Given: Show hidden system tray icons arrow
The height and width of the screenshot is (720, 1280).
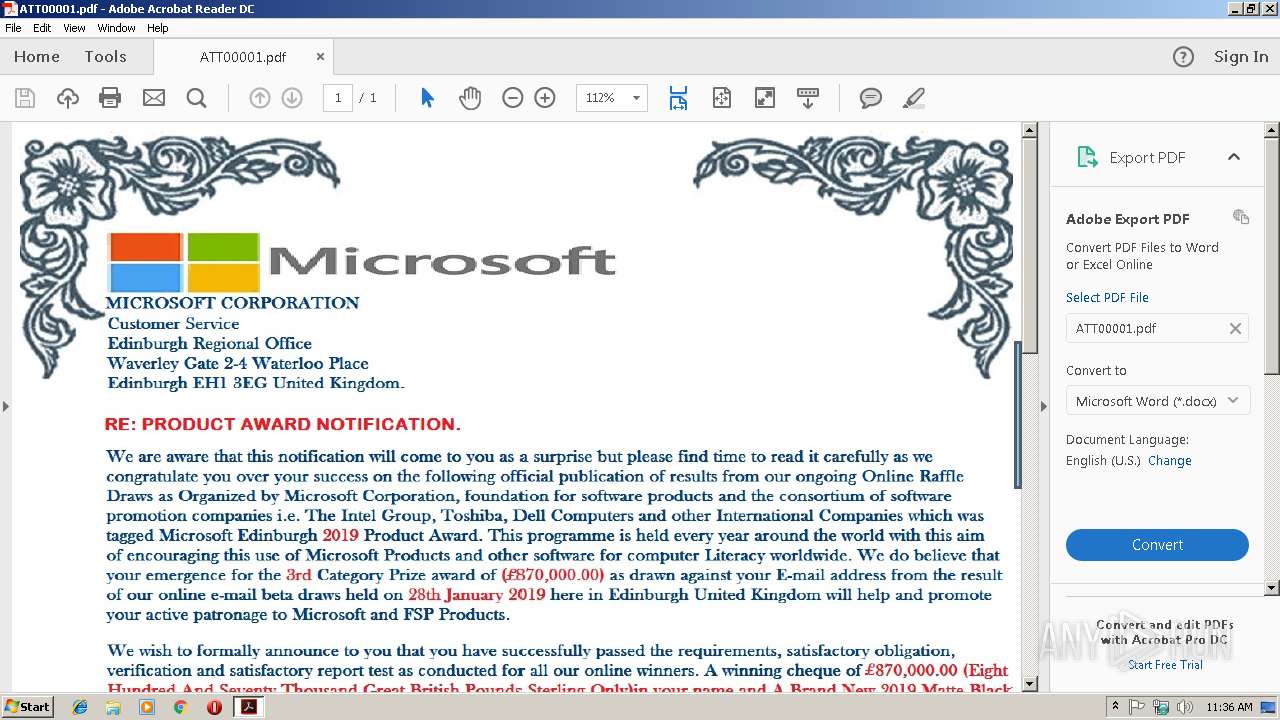Looking at the screenshot, I should (1116, 707).
